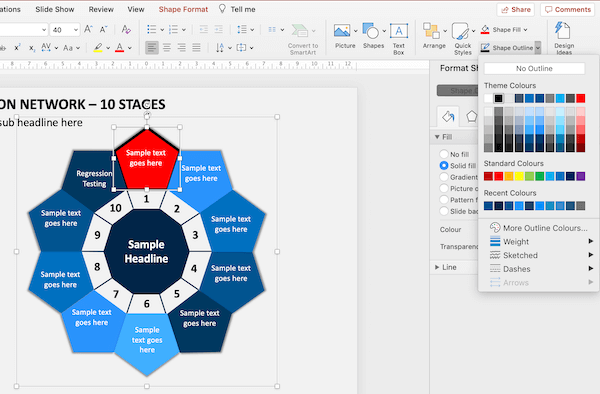This screenshot has height=394, width=600.
Task: Select No fill radio option
Action: pos(444,154)
